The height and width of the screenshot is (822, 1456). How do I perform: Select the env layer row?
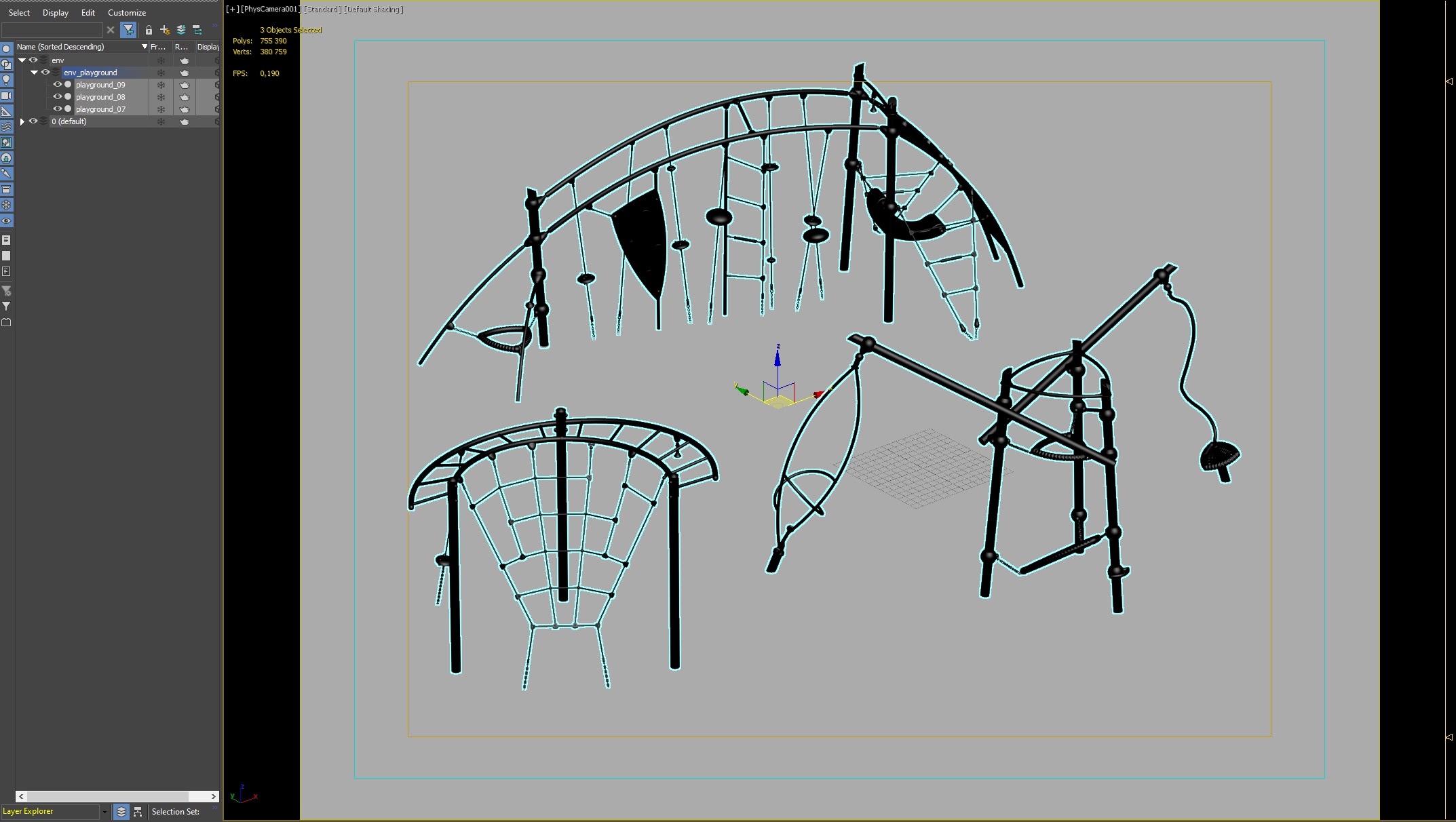(x=58, y=60)
